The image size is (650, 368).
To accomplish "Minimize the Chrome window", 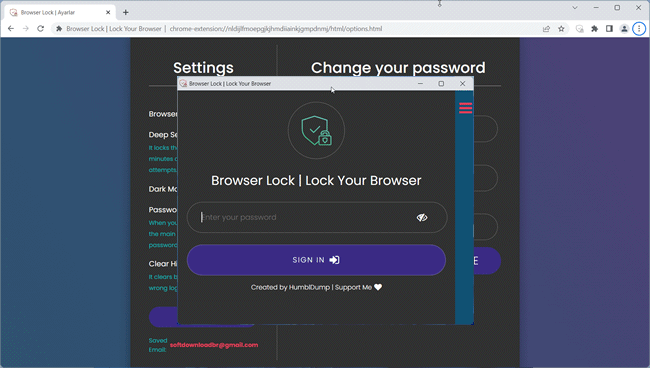I will pyautogui.click(x=596, y=7).
